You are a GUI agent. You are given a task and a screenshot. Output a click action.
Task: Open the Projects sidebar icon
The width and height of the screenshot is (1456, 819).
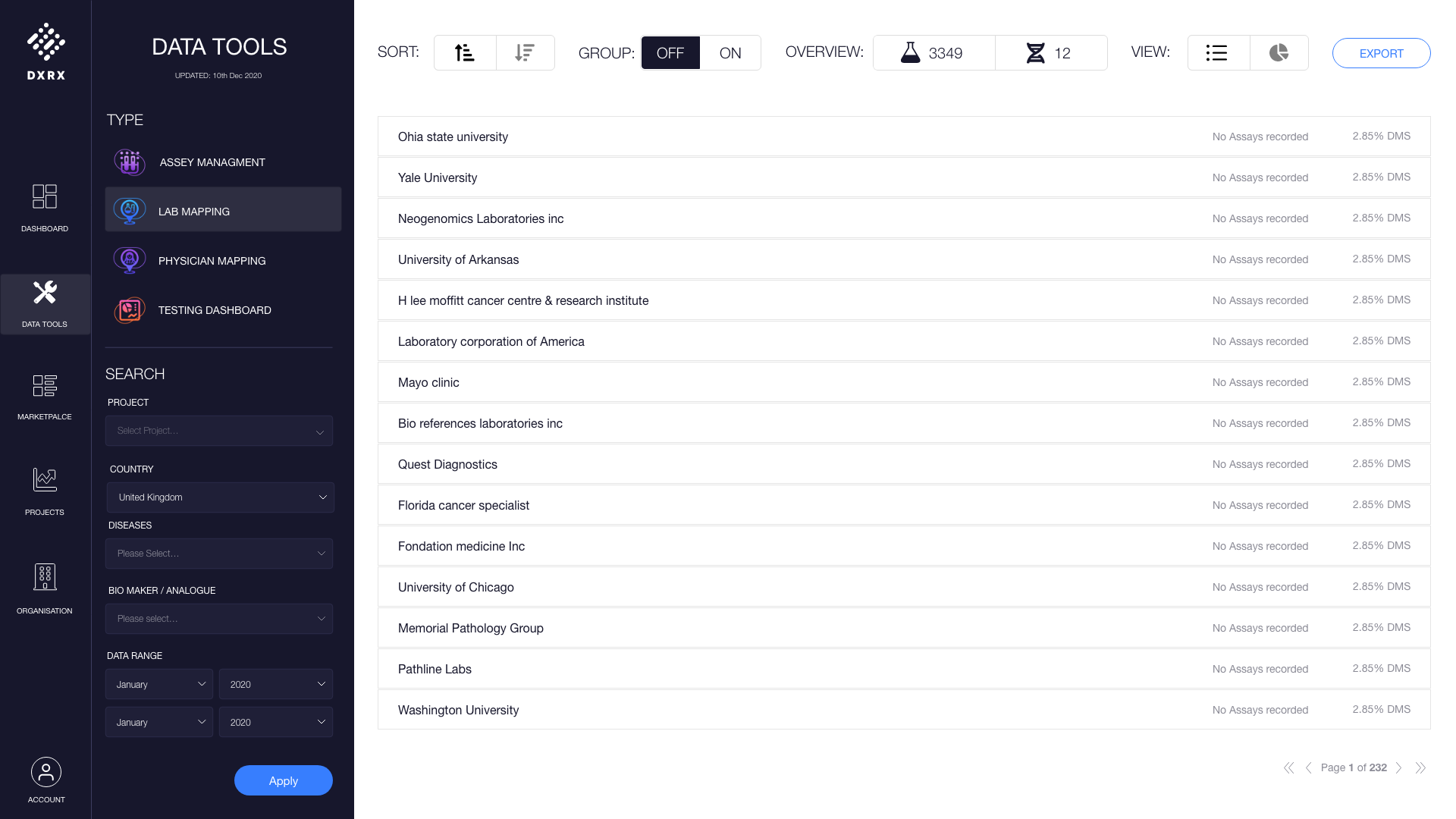tap(45, 480)
